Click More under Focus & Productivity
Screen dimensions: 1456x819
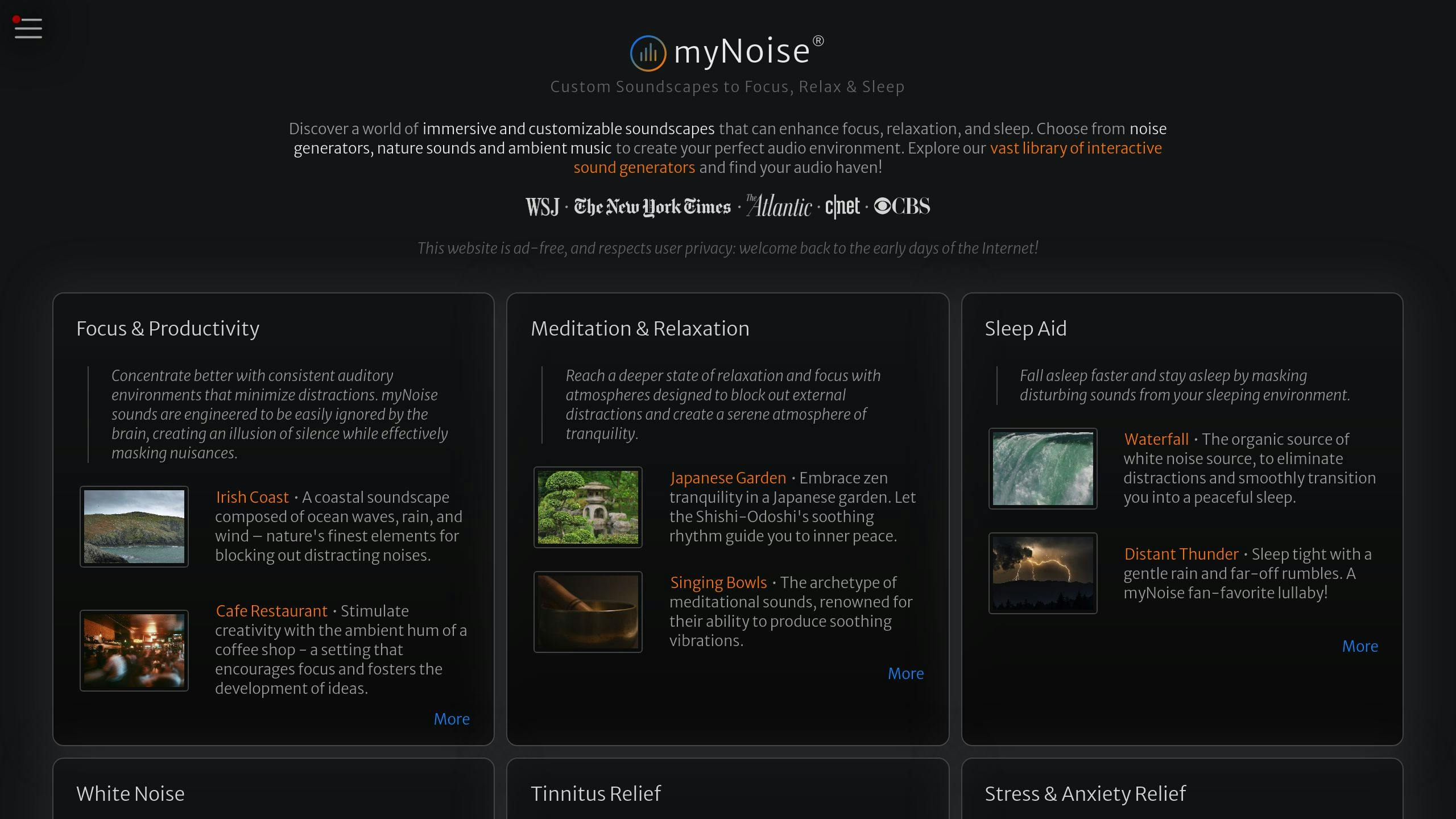tap(452, 719)
